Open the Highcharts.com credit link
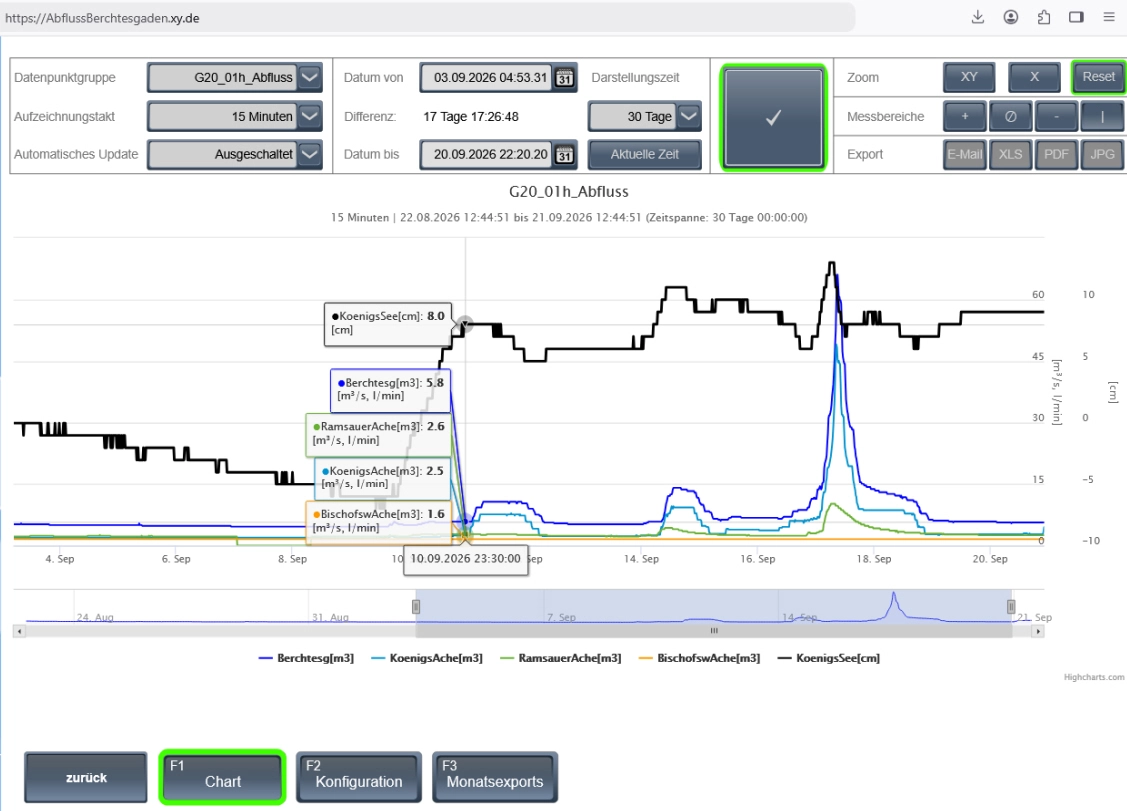This screenshot has width=1127, height=811. point(1094,677)
